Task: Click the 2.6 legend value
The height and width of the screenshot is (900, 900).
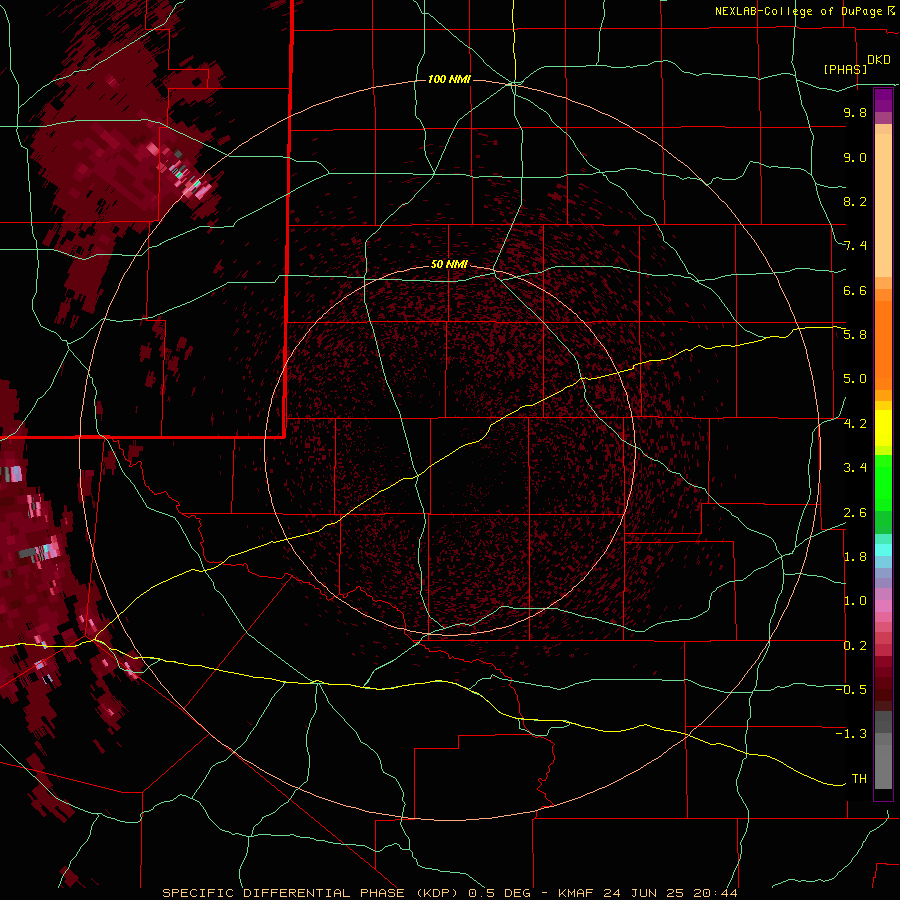Action: [x=855, y=513]
